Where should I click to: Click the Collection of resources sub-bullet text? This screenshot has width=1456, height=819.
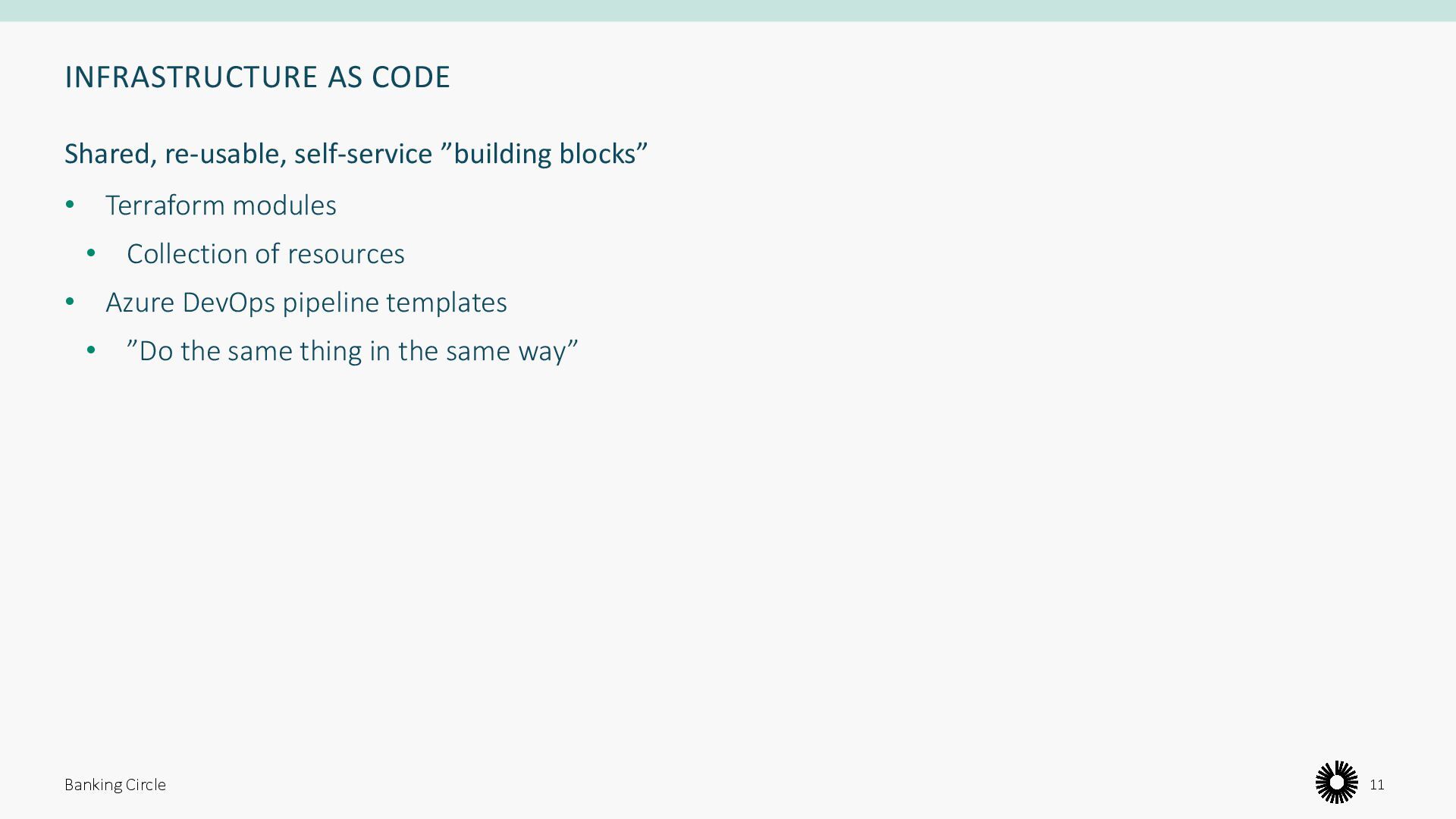[265, 253]
